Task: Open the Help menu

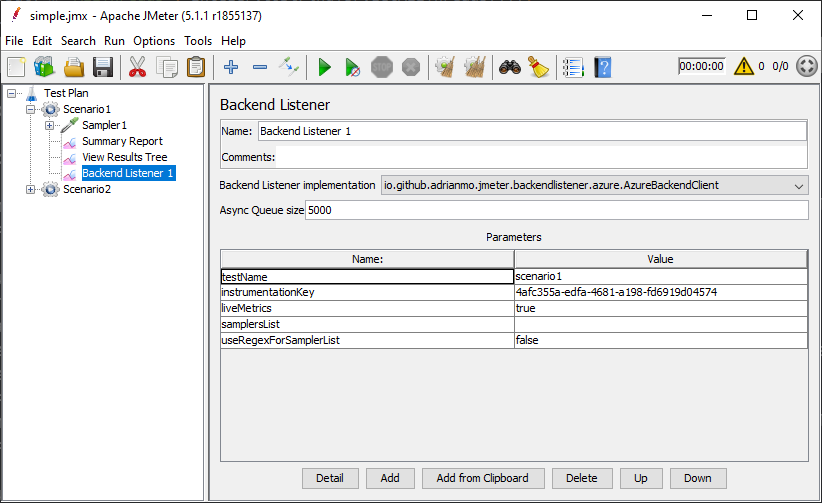Action: coord(233,41)
